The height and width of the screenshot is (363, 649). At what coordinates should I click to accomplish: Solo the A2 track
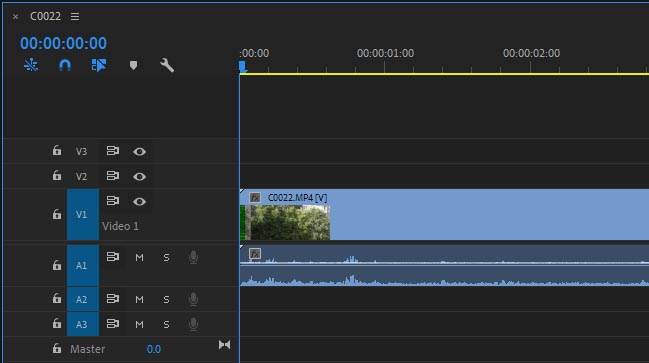[166, 299]
